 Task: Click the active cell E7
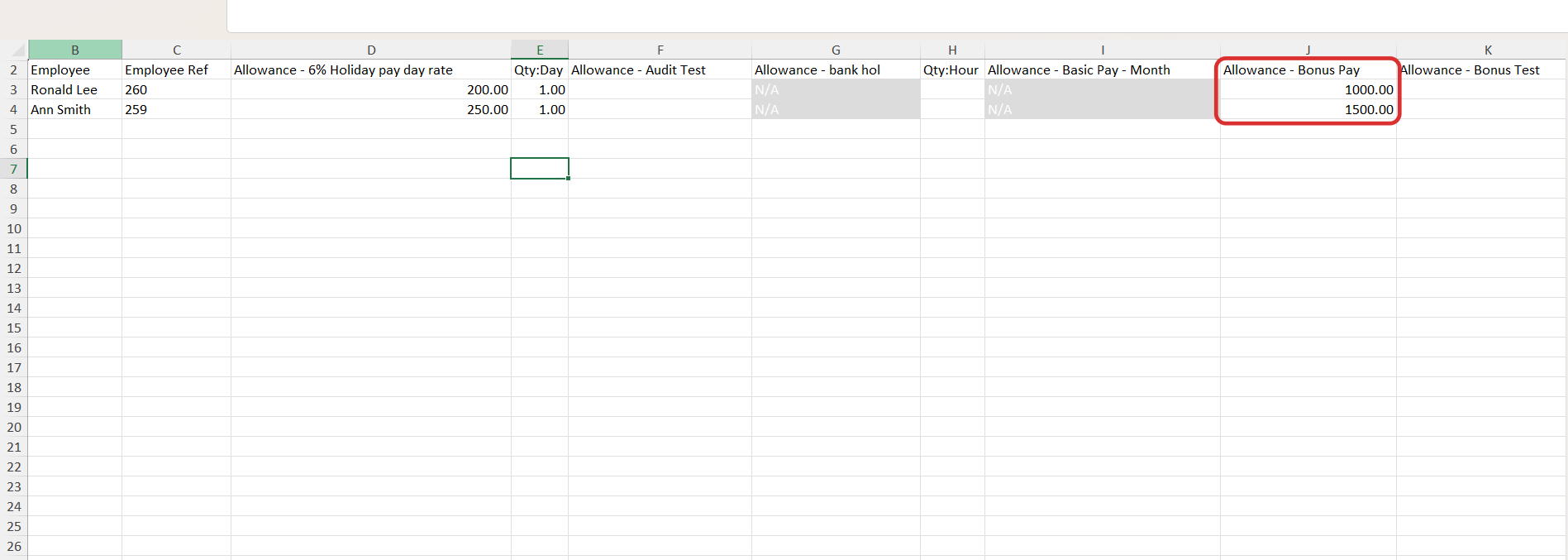[540, 169]
